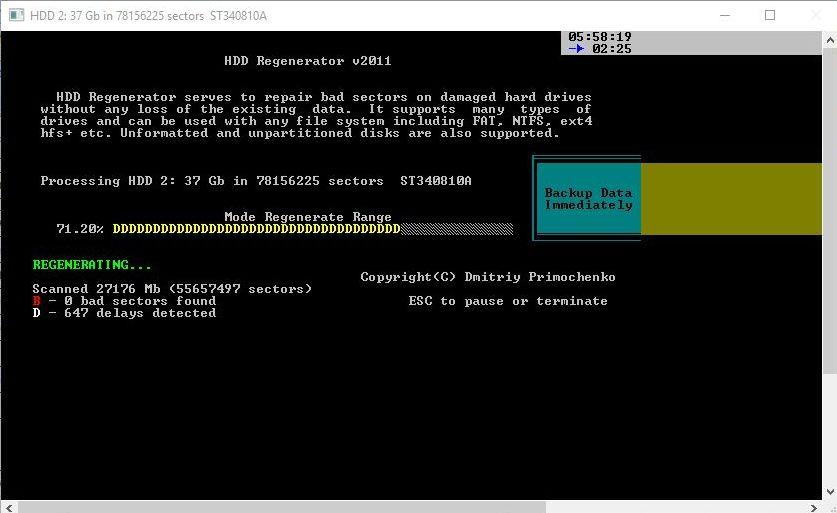Viewport: 837px width, 513px height.
Task: Minimize the HDD Regenerator console window
Action: tap(724, 15)
